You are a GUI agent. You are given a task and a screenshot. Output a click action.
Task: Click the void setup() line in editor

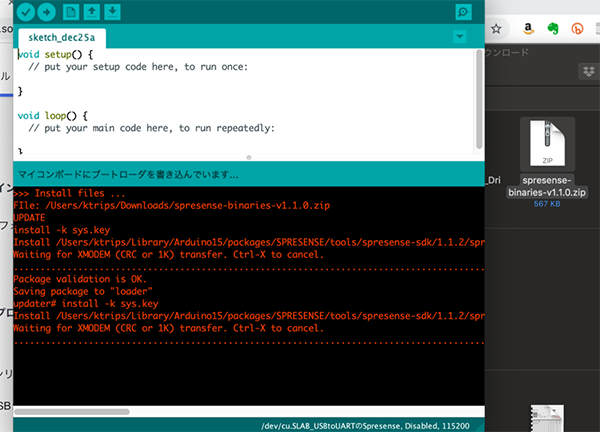55,54
